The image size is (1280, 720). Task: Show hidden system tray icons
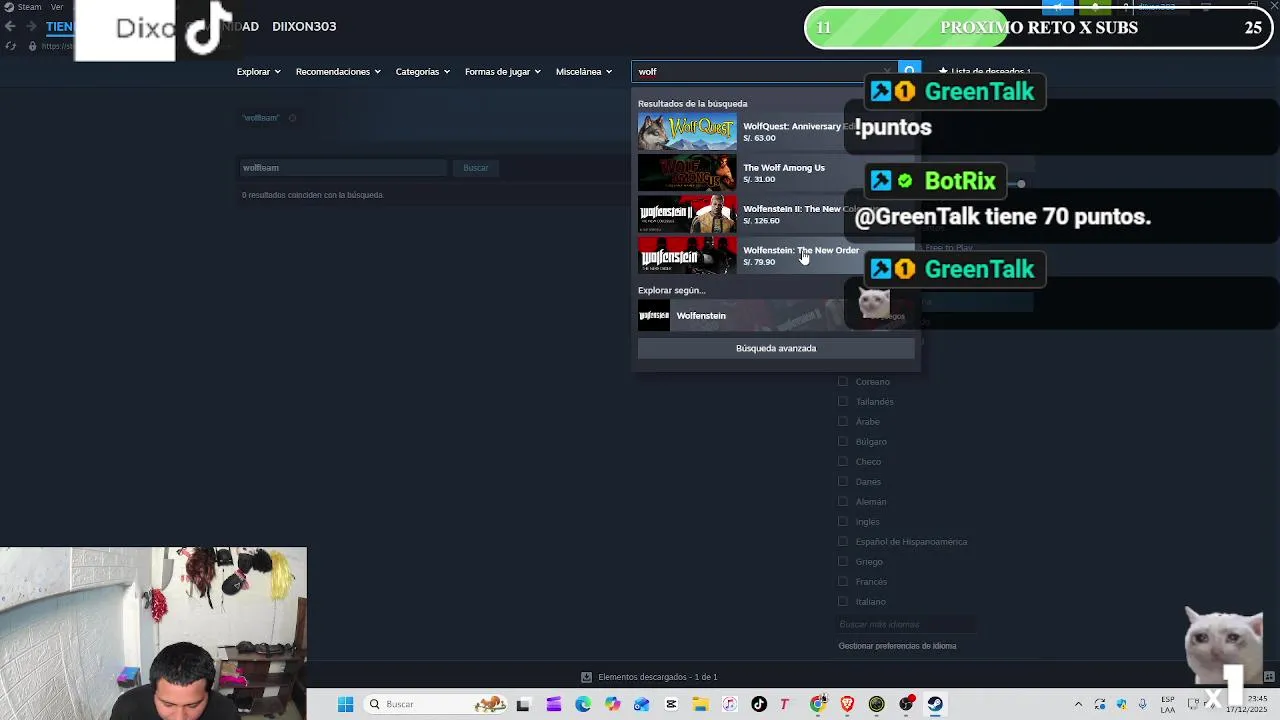[x=1078, y=704]
